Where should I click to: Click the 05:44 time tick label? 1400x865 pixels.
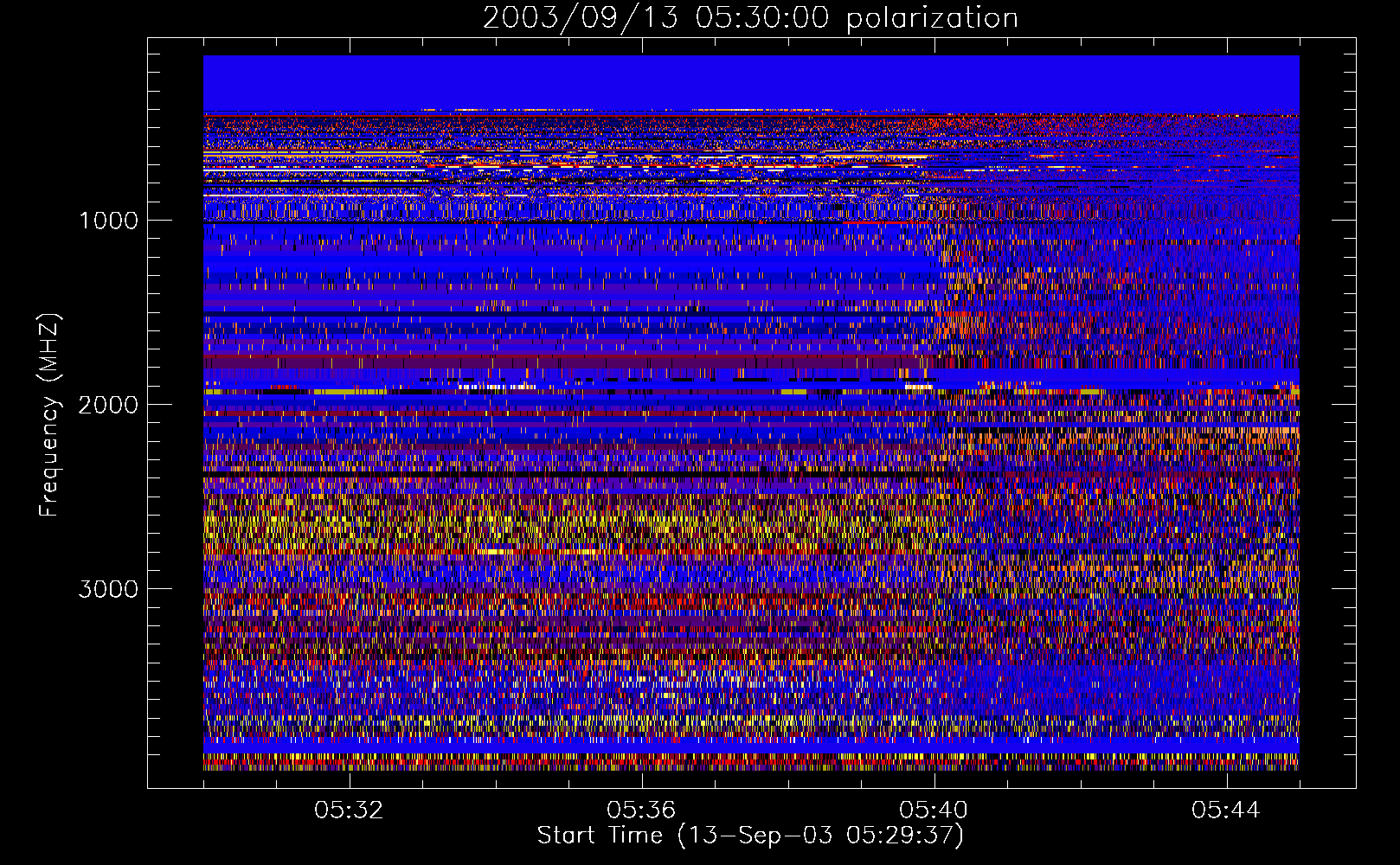click(x=1226, y=811)
